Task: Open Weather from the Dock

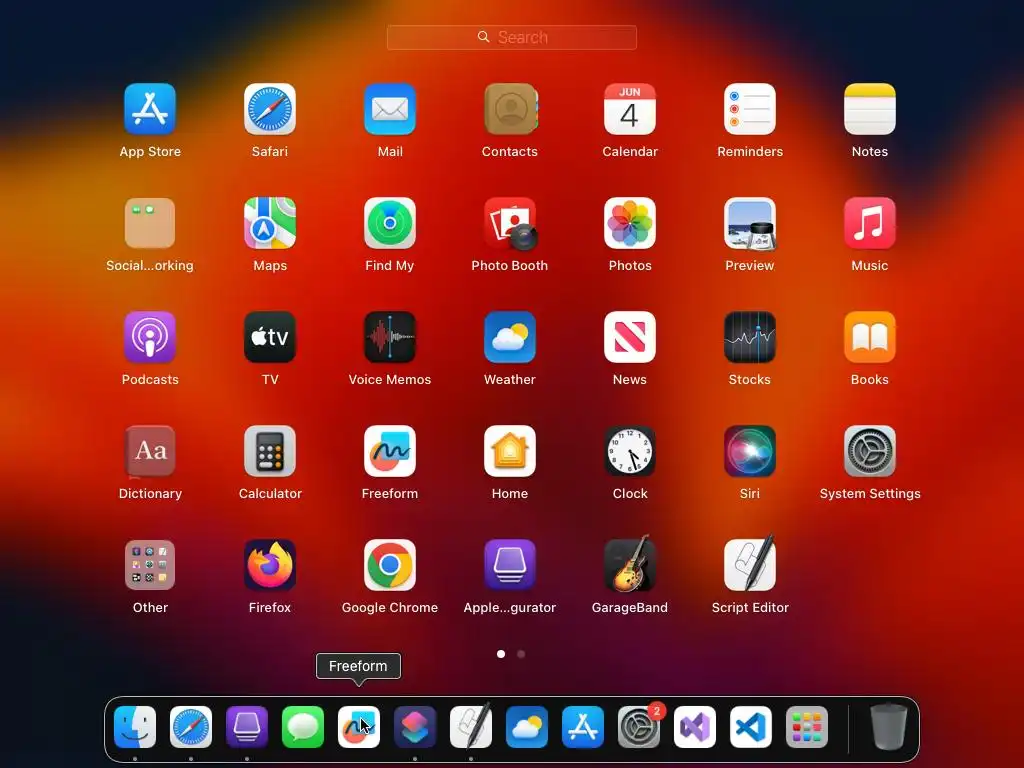Action: (527, 727)
